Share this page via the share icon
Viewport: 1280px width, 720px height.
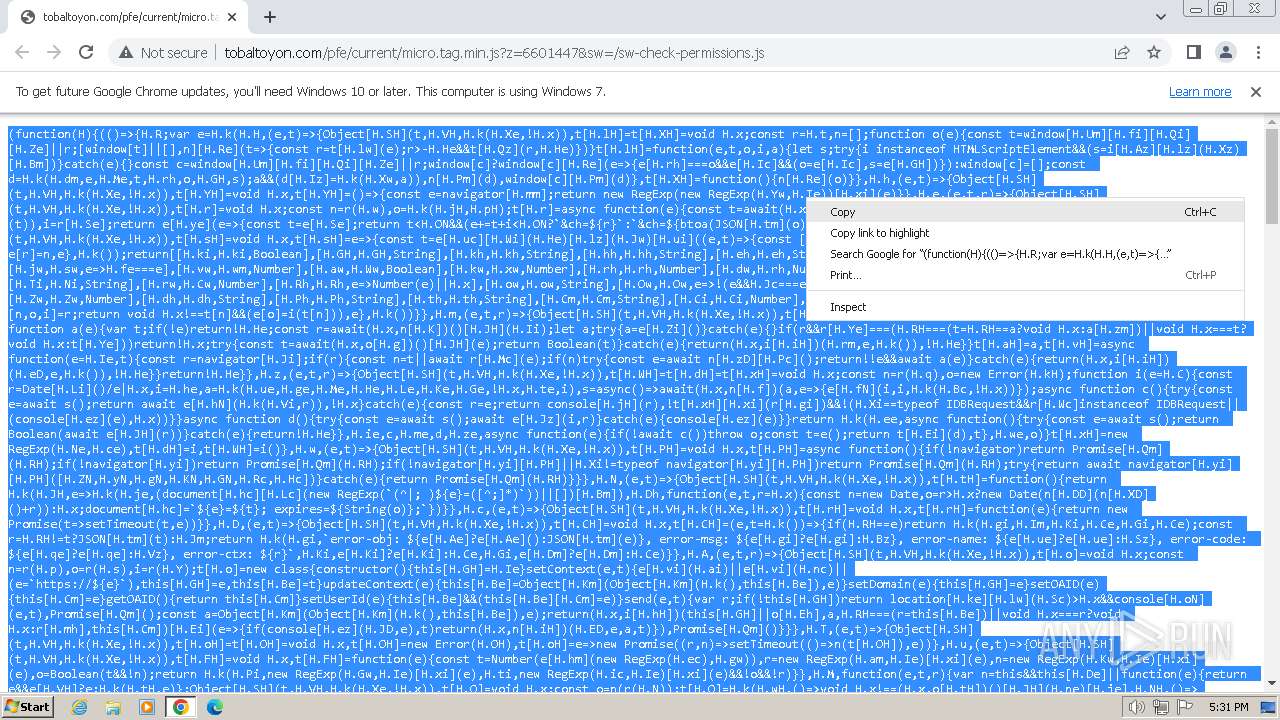1122,52
